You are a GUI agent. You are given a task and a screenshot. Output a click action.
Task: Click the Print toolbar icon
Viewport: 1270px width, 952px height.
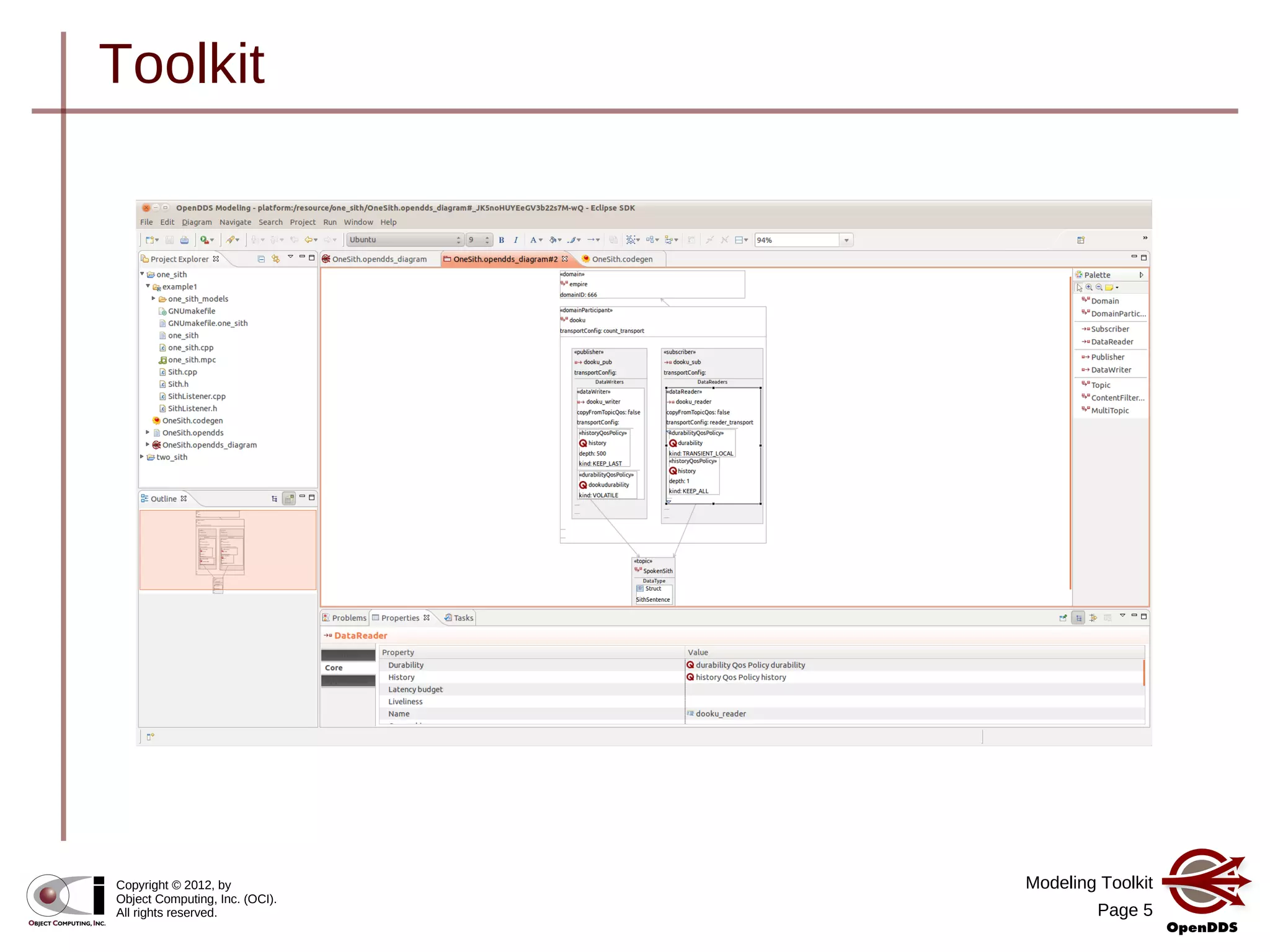tap(184, 240)
